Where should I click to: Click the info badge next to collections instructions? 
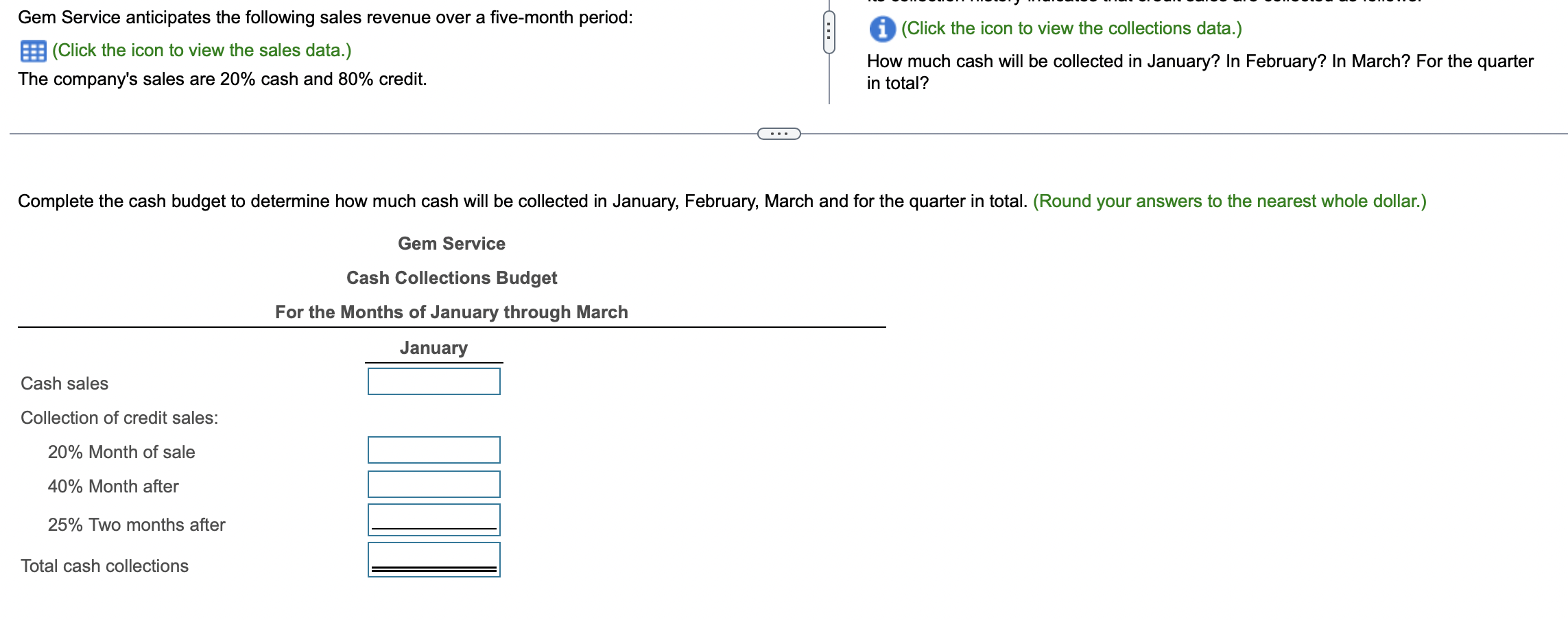click(x=883, y=29)
